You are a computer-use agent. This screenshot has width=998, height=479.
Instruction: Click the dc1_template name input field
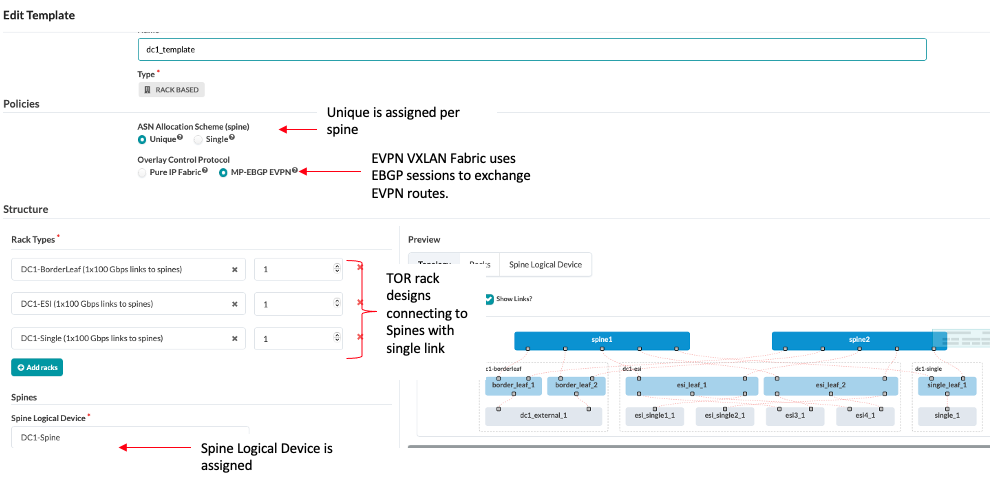tap(532, 50)
